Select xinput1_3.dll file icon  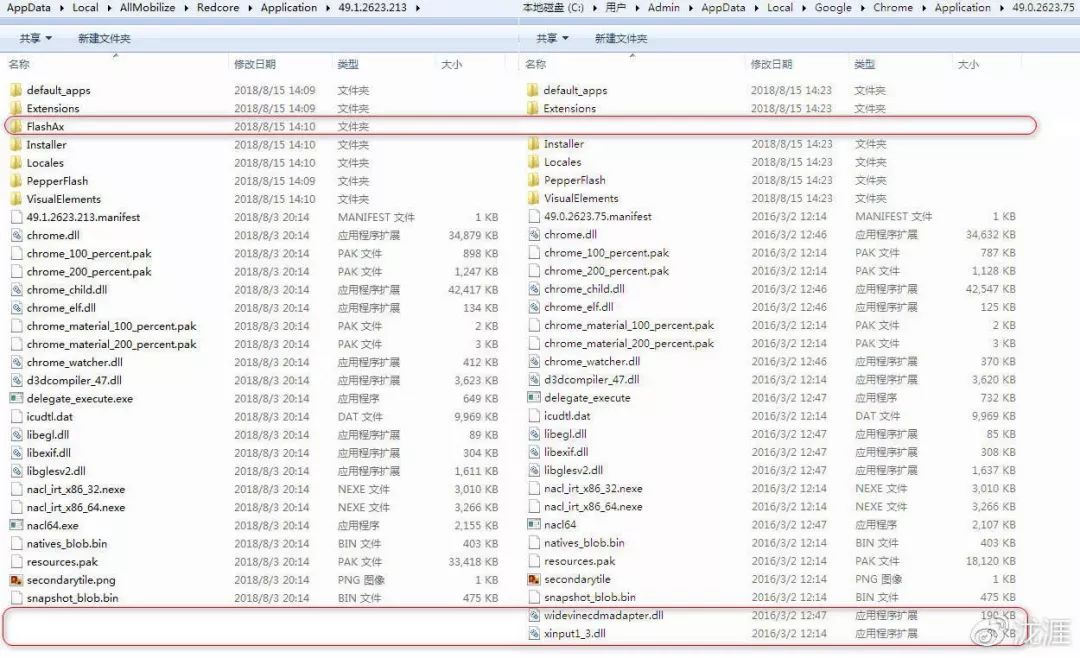533,633
